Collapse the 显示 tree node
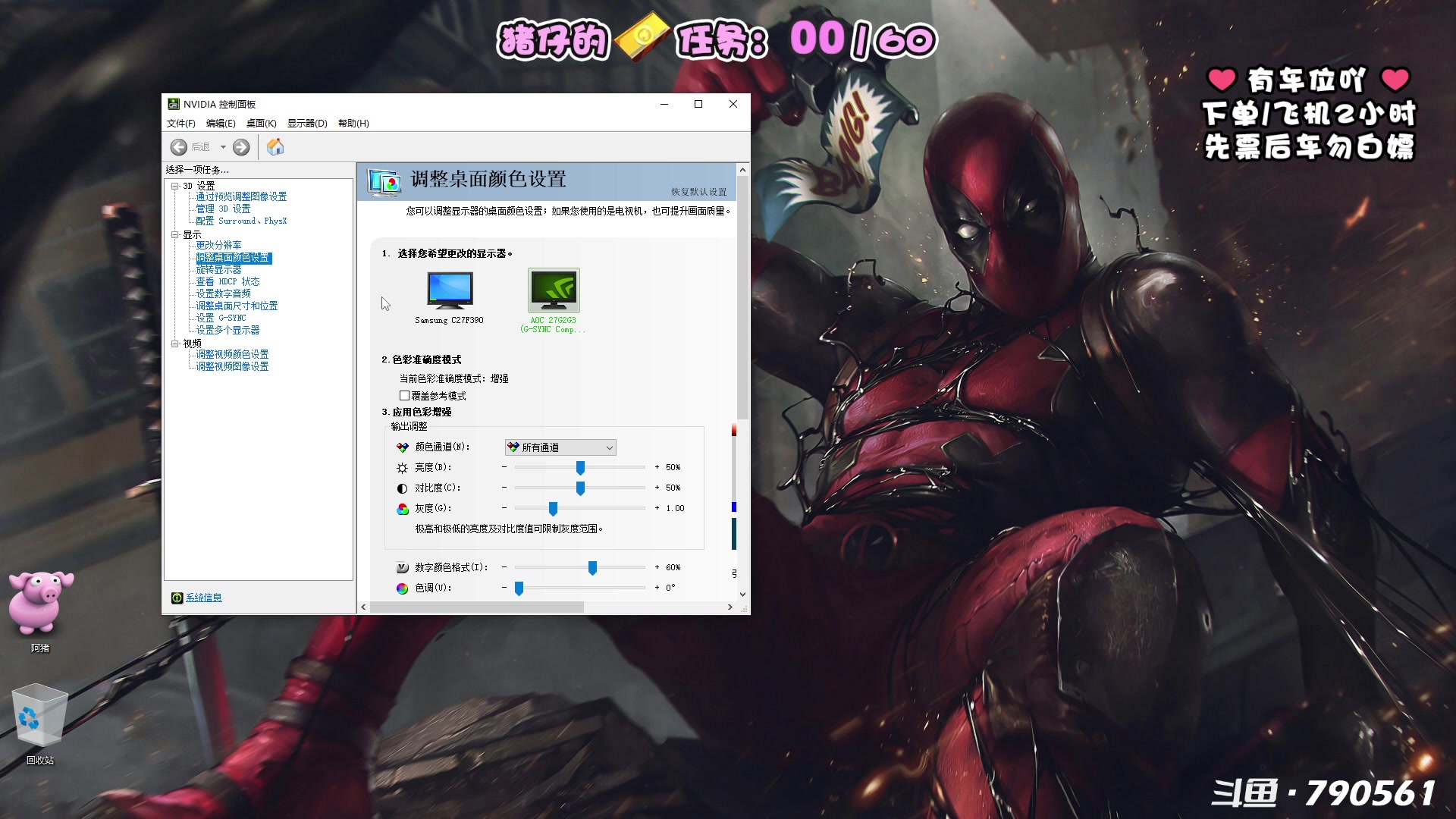The image size is (1456, 819). click(175, 235)
